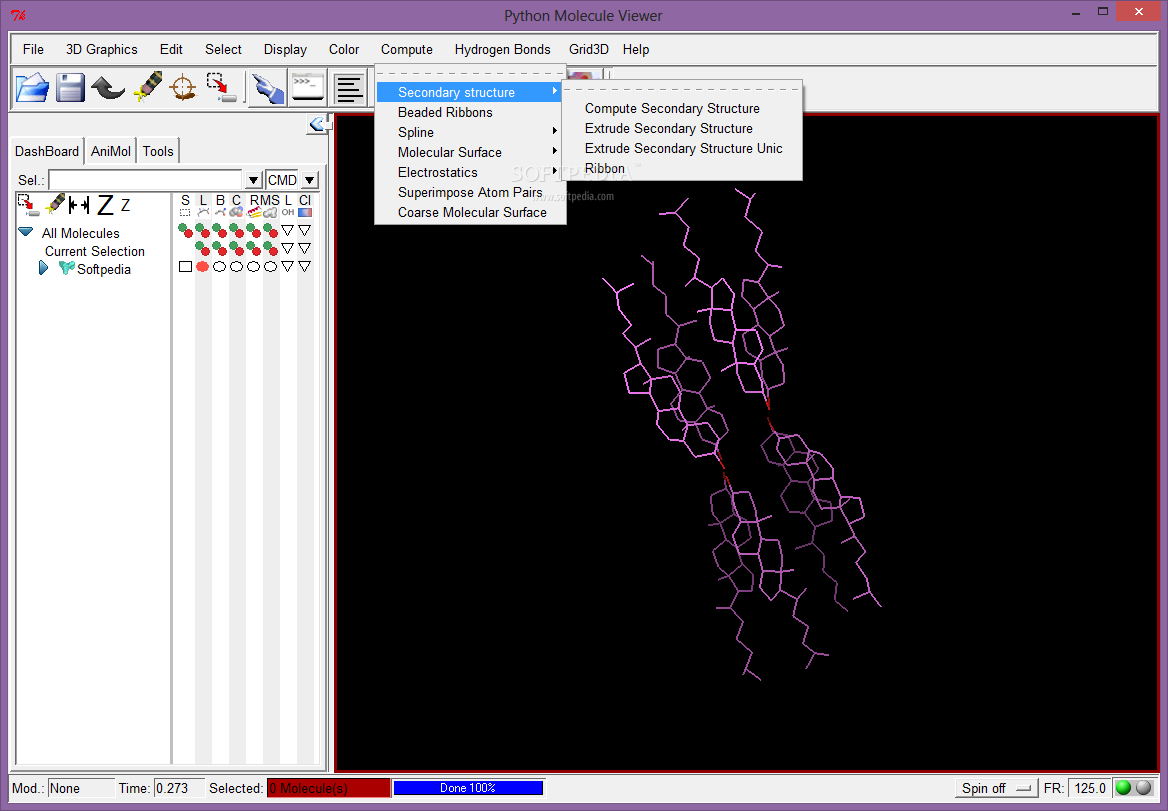Open the CMD dropdown arrow
This screenshot has height=811, width=1168.
pos(310,180)
